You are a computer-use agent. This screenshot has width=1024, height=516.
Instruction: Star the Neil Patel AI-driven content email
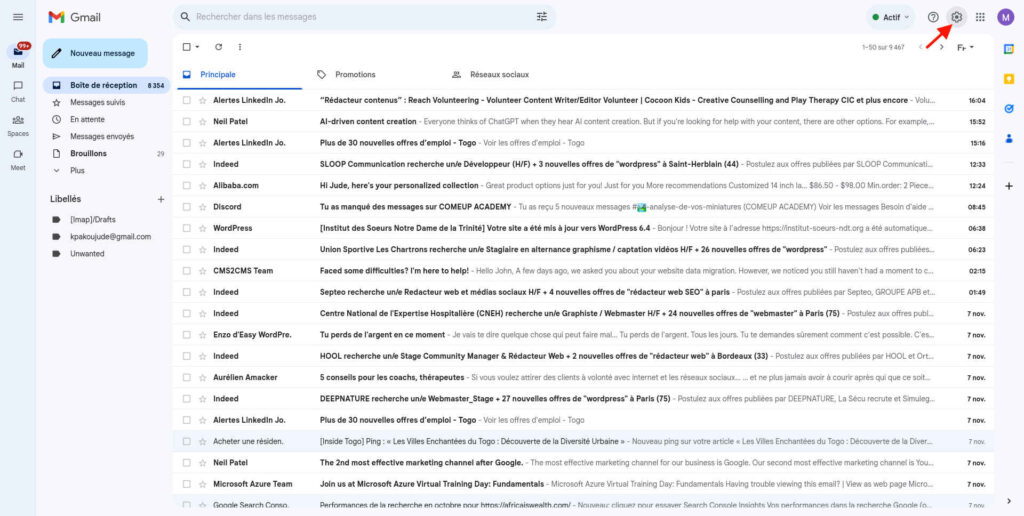(202, 121)
